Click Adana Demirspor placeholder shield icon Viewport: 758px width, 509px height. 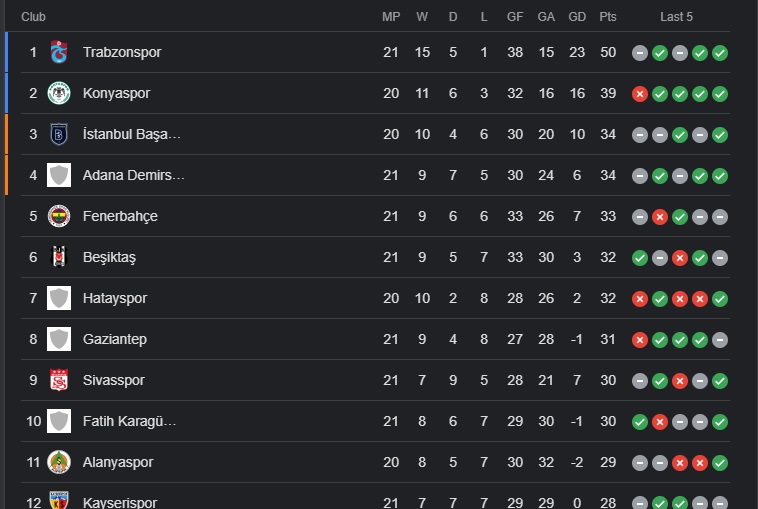coord(59,175)
